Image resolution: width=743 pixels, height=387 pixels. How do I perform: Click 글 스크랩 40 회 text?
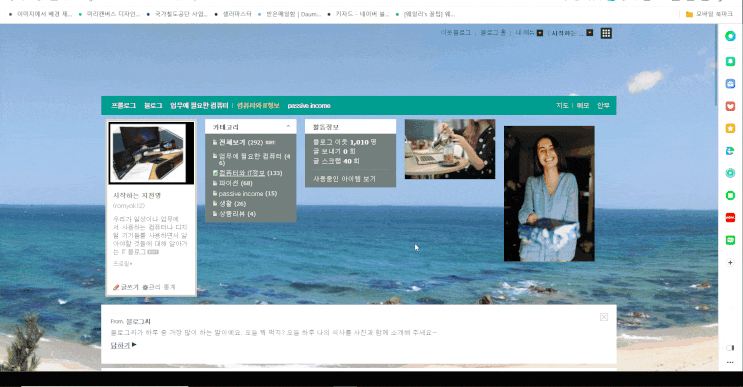336,161
